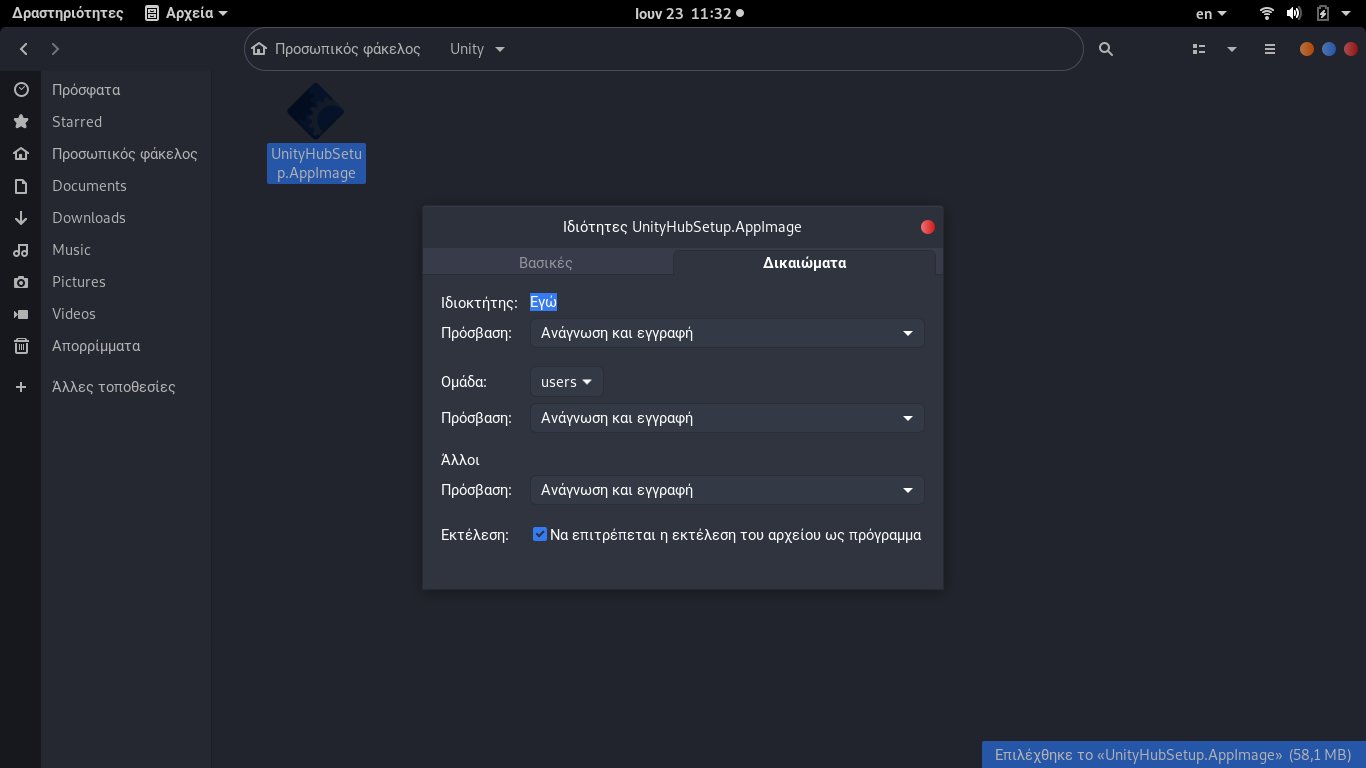Screen dimensions: 1366x768
Task: Click the Downloads arrow icon in sidebar
Action: (21, 218)
